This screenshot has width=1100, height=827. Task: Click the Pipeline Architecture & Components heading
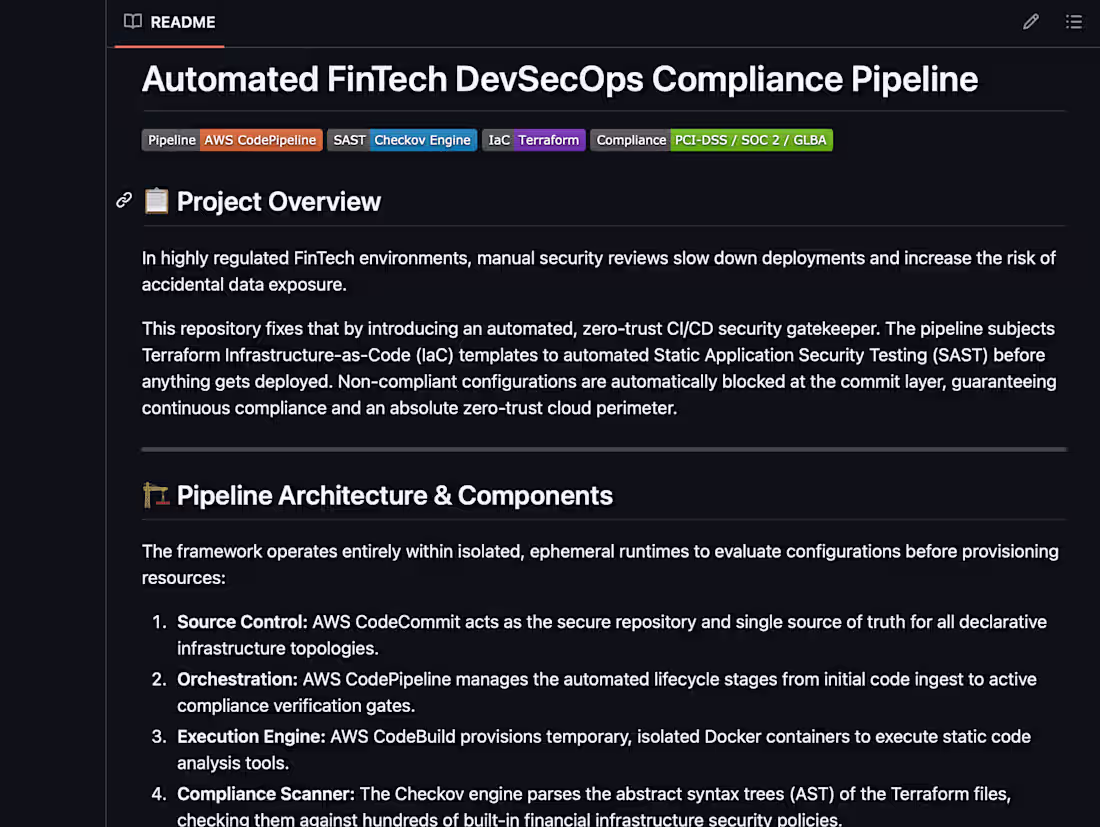click(x=395, y=496)
